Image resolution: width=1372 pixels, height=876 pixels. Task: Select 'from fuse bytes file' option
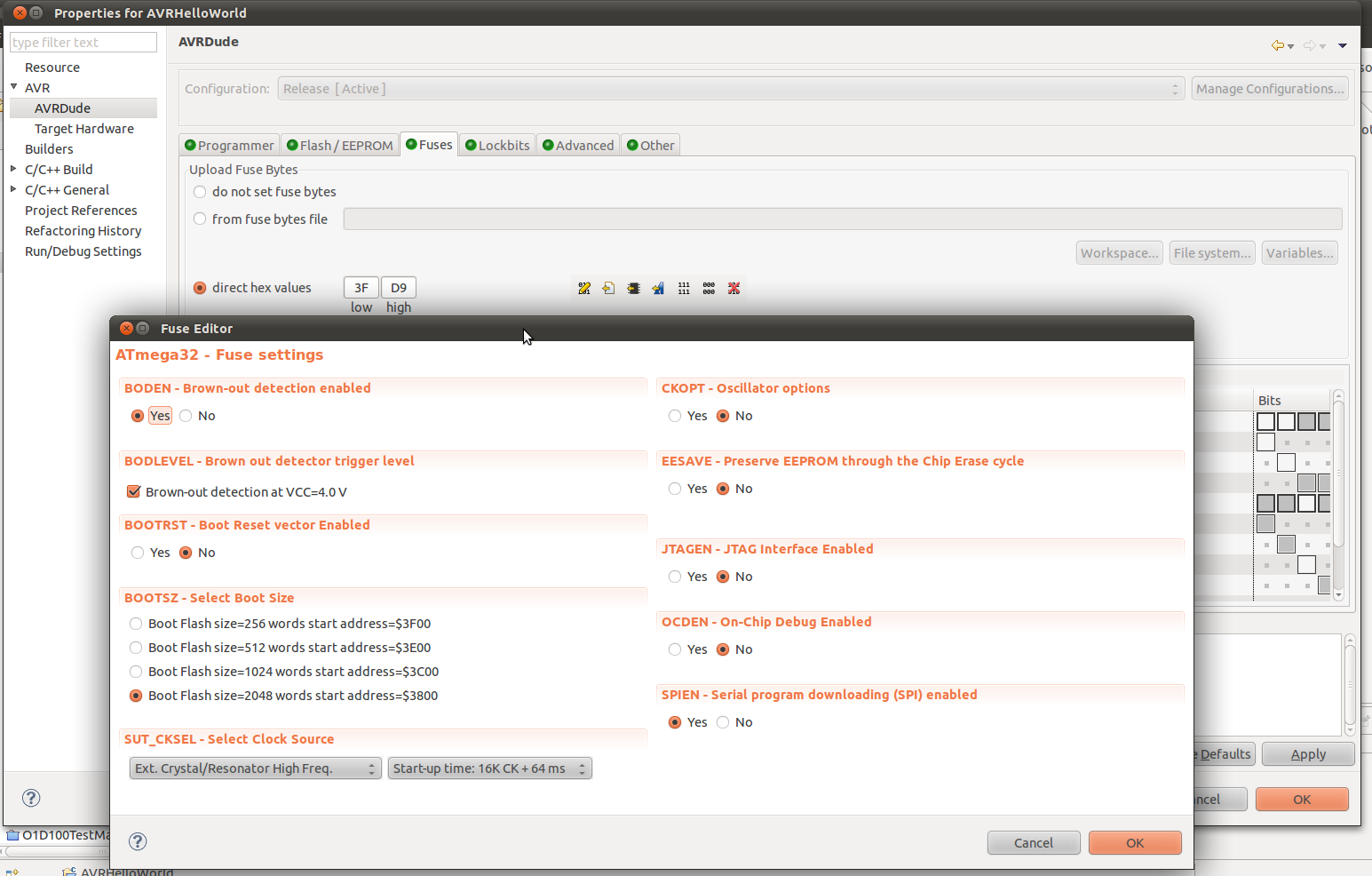click(200, 219)
